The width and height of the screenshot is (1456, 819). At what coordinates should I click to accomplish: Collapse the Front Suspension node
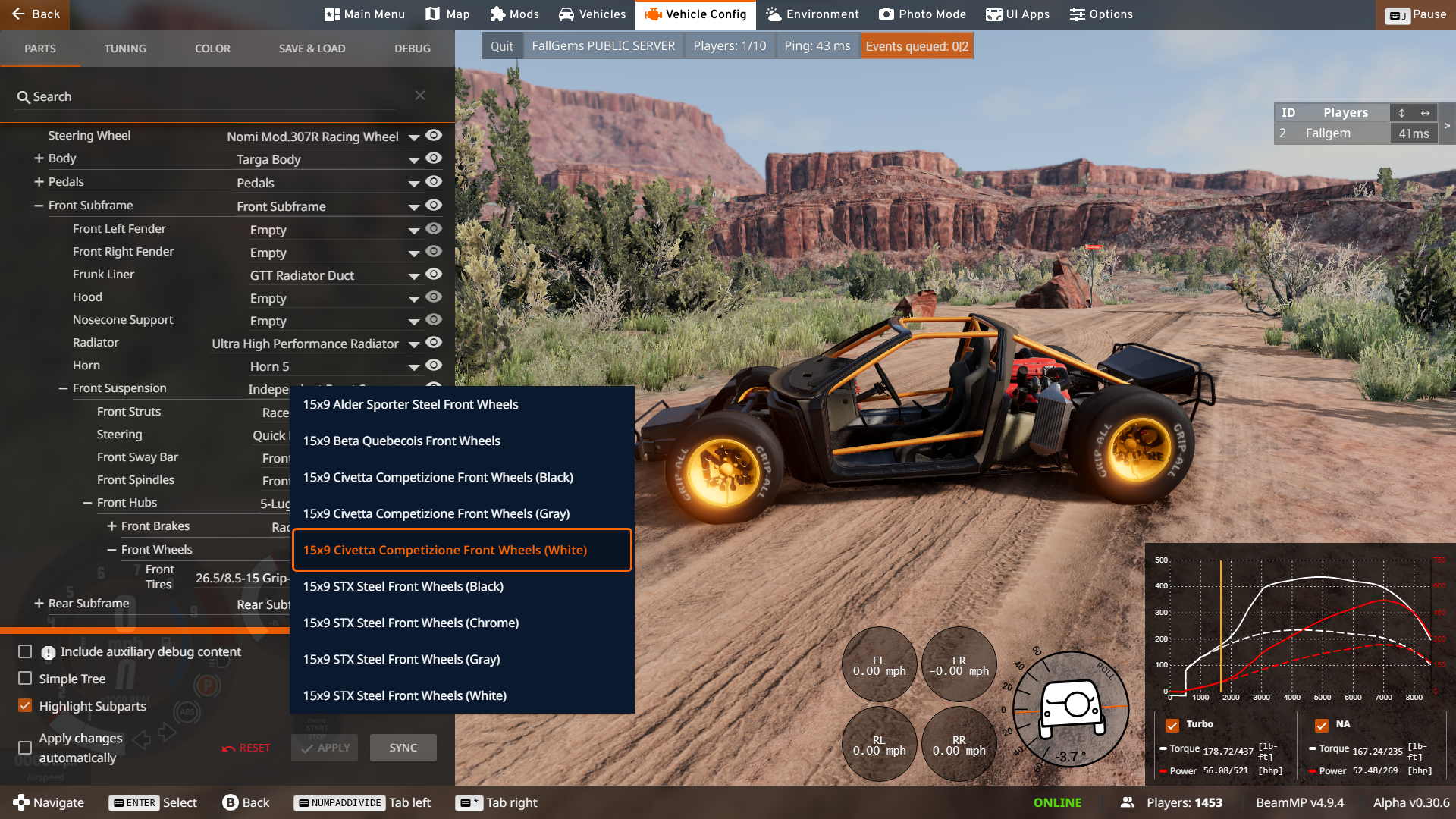pos(63,388)
